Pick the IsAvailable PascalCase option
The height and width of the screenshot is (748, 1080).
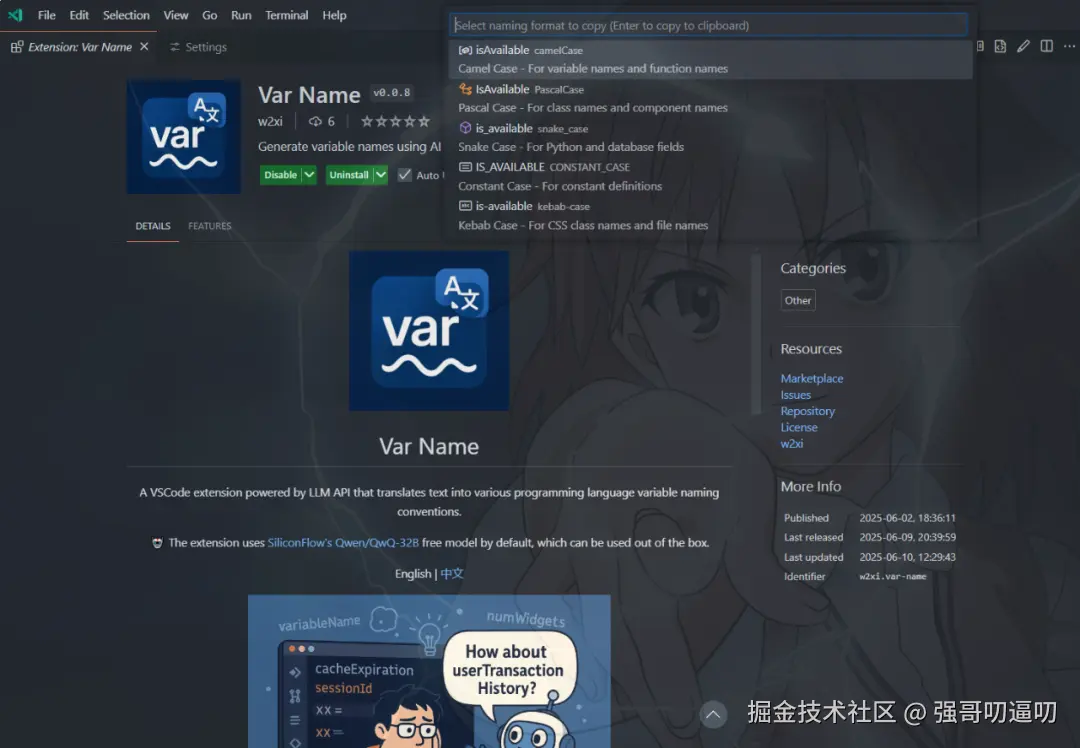point(711,98)
